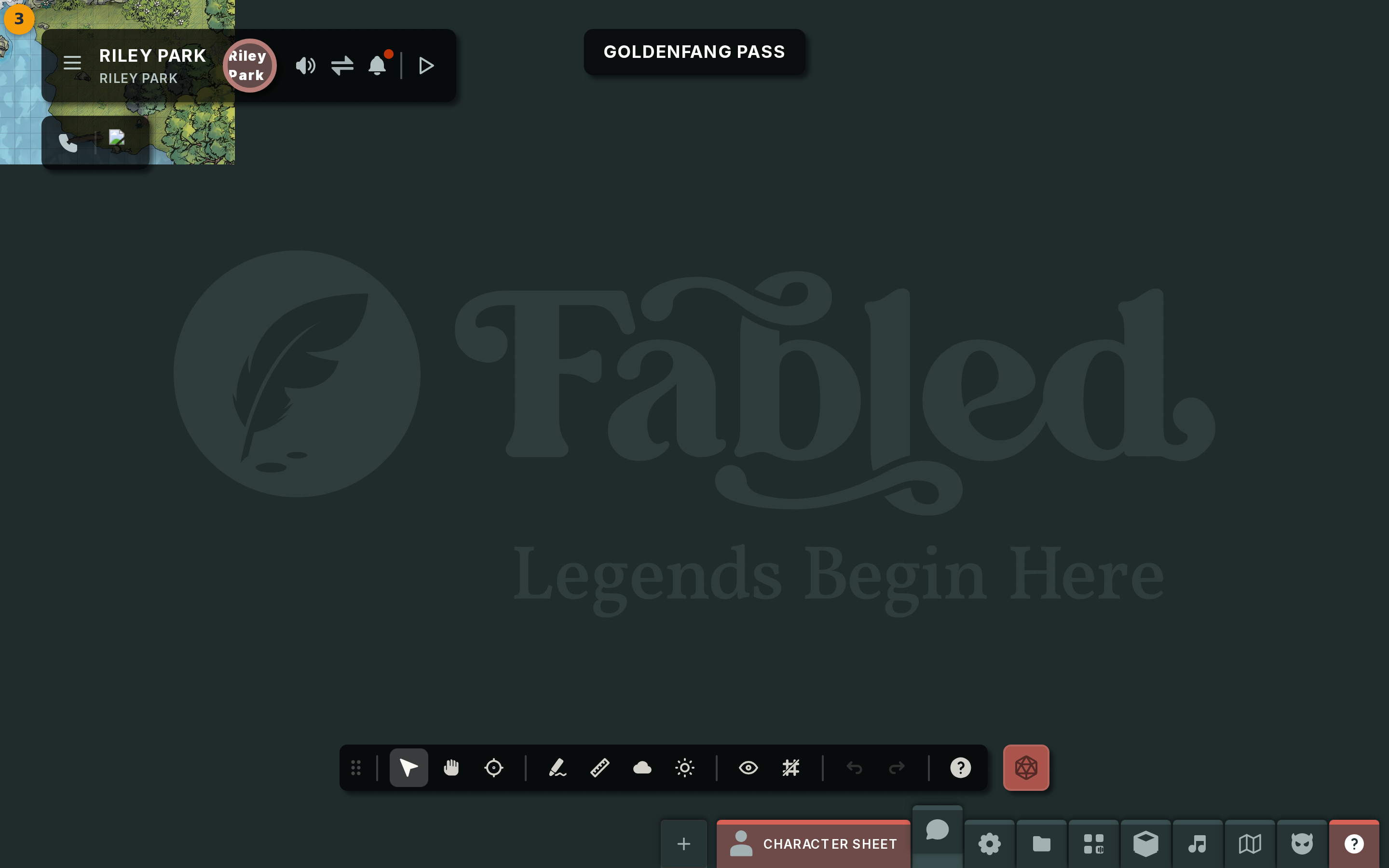
Task: Select the fog cloud tool
Action: (x=642, y=768)
